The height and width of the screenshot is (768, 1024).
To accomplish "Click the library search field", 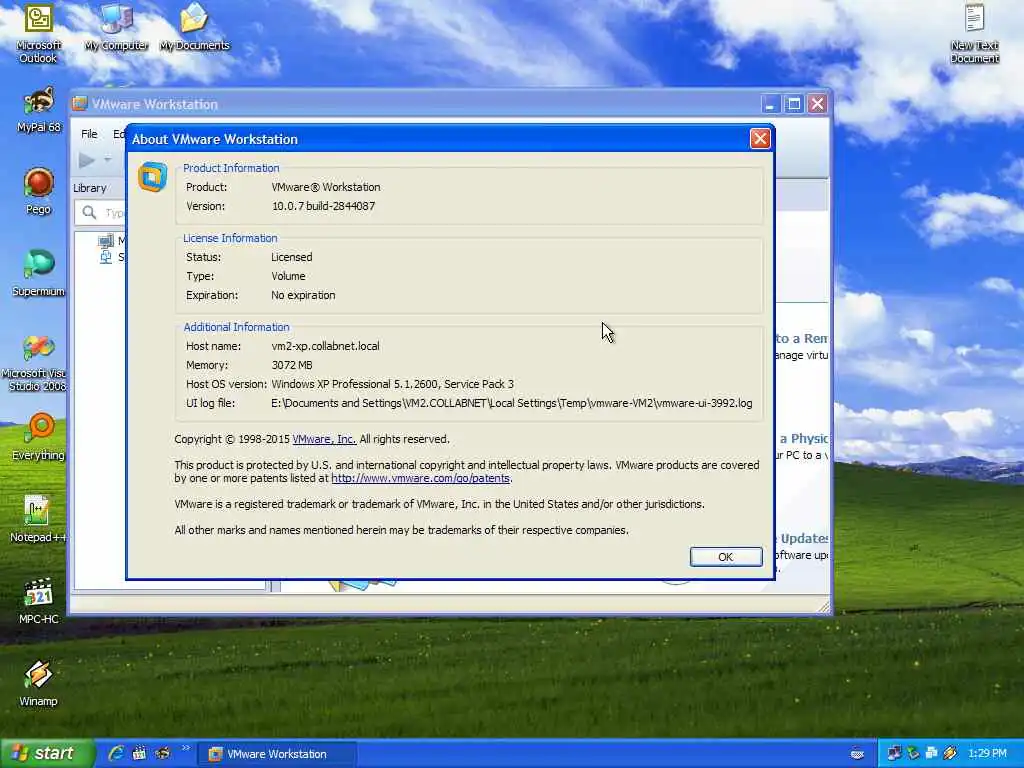I will (x=100, y=213).
